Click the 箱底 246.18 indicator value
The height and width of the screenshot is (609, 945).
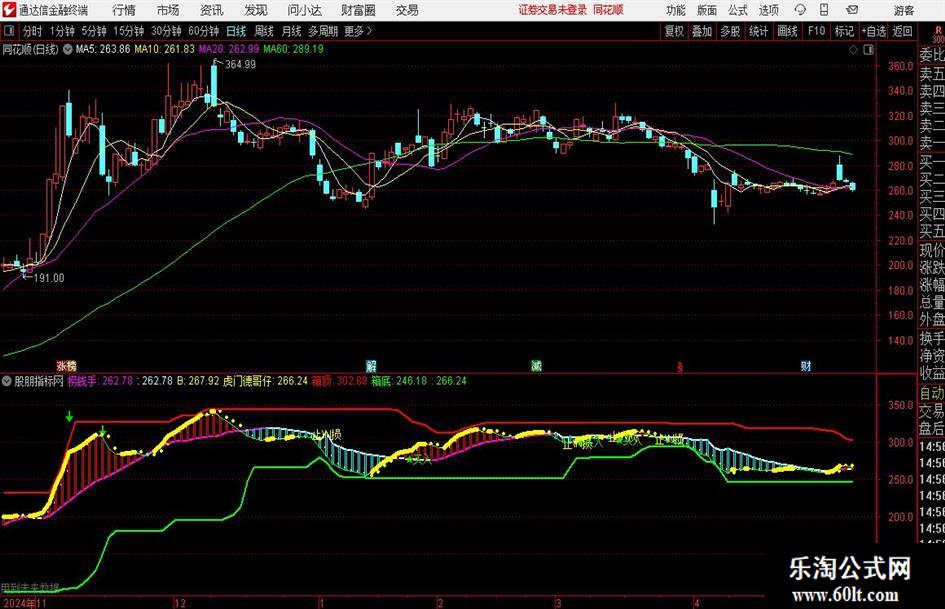point(399,381)
